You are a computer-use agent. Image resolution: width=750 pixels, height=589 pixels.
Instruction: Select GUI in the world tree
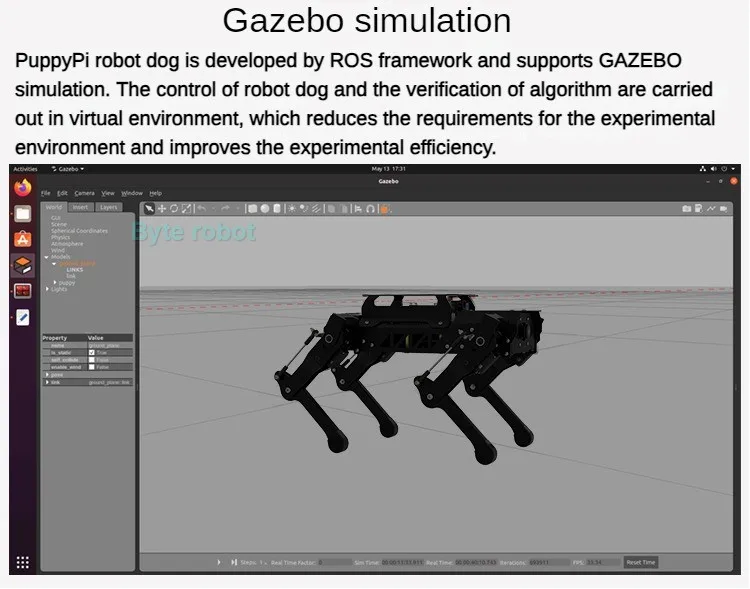(x=55, y=218)
